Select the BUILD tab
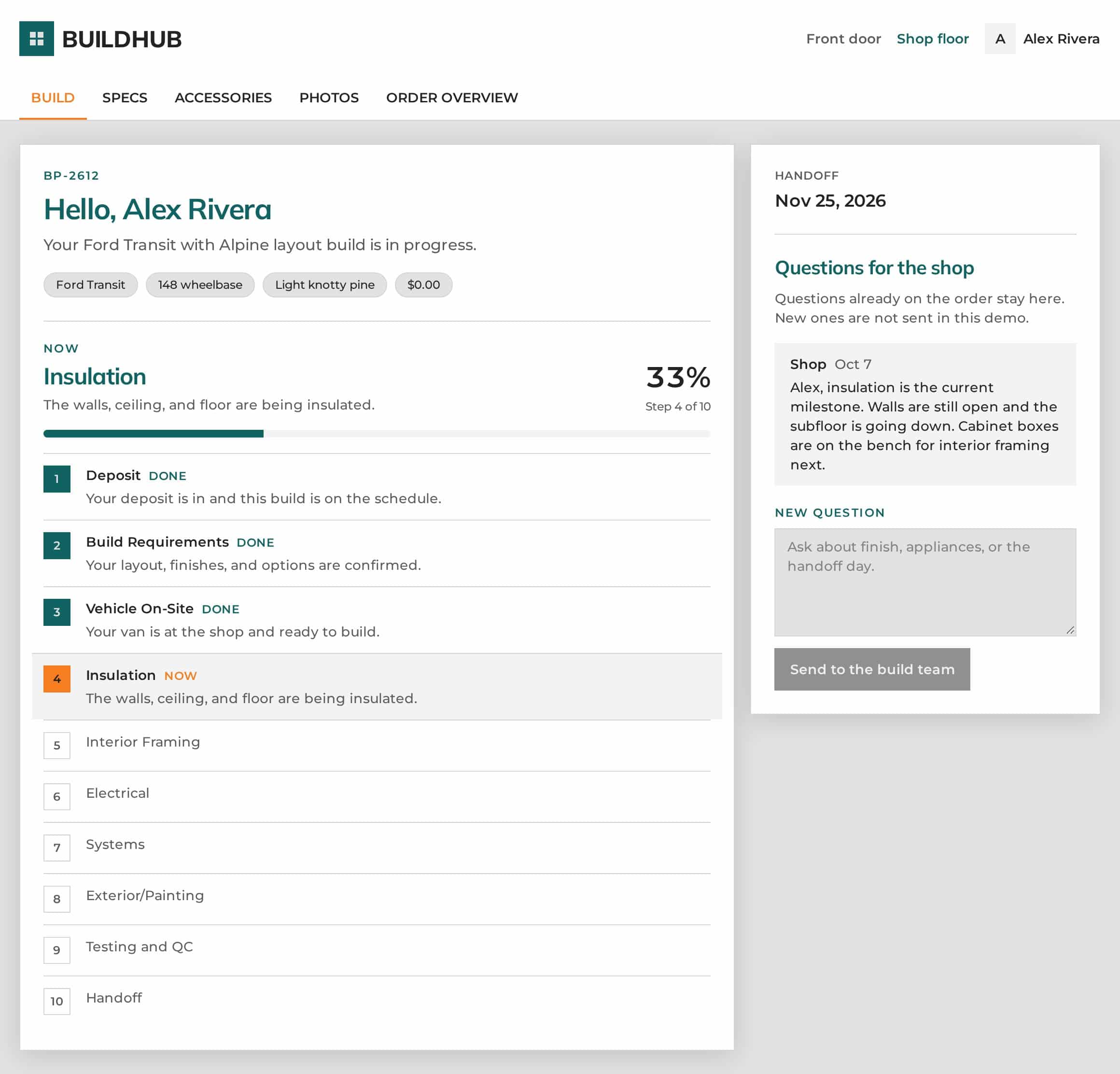This screenshot has height=1074, width=1120. coord(53,98)
